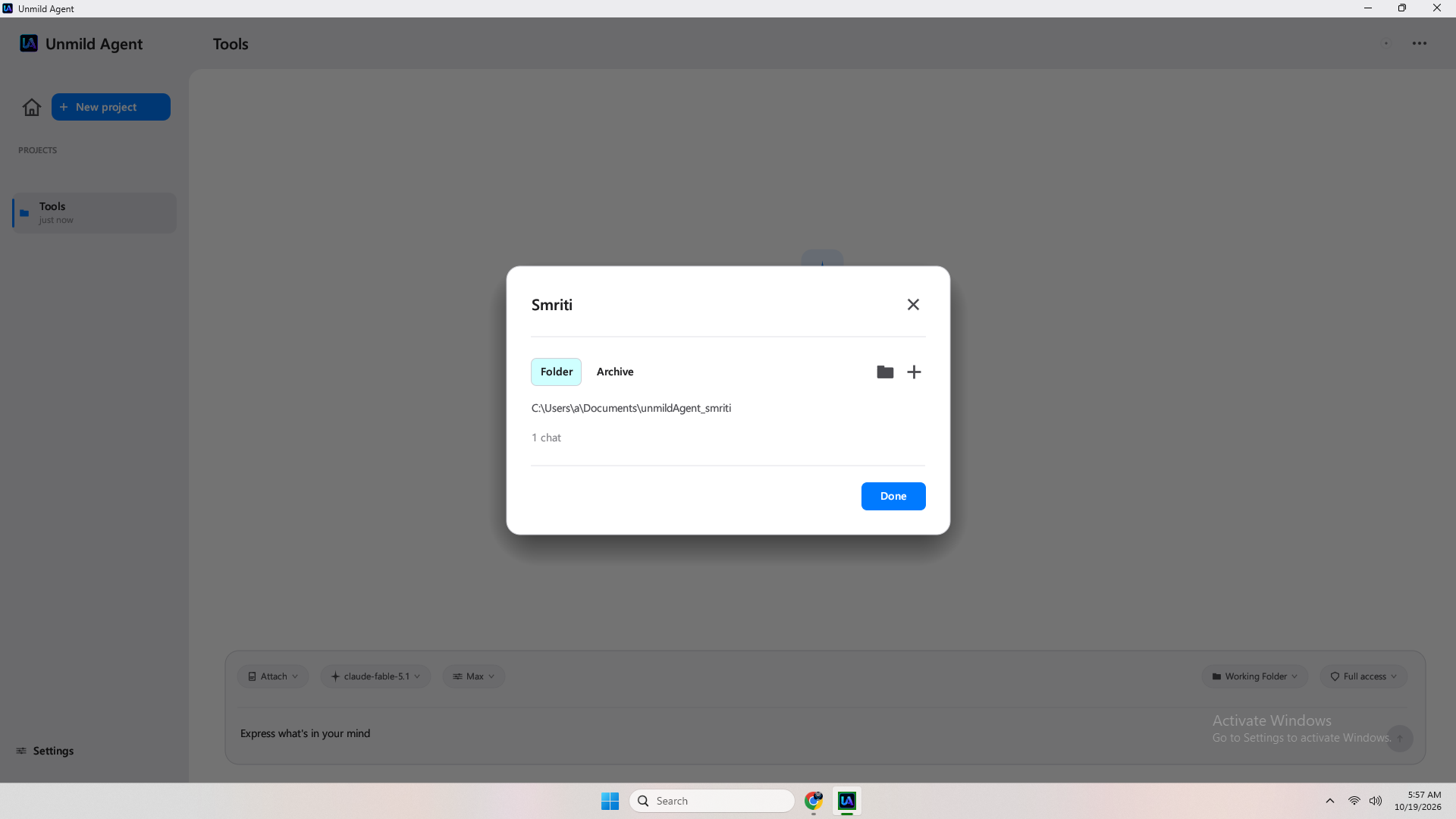Go to the Home icon in sidebar
This screenshot has width=1456, height=819.
32,107
